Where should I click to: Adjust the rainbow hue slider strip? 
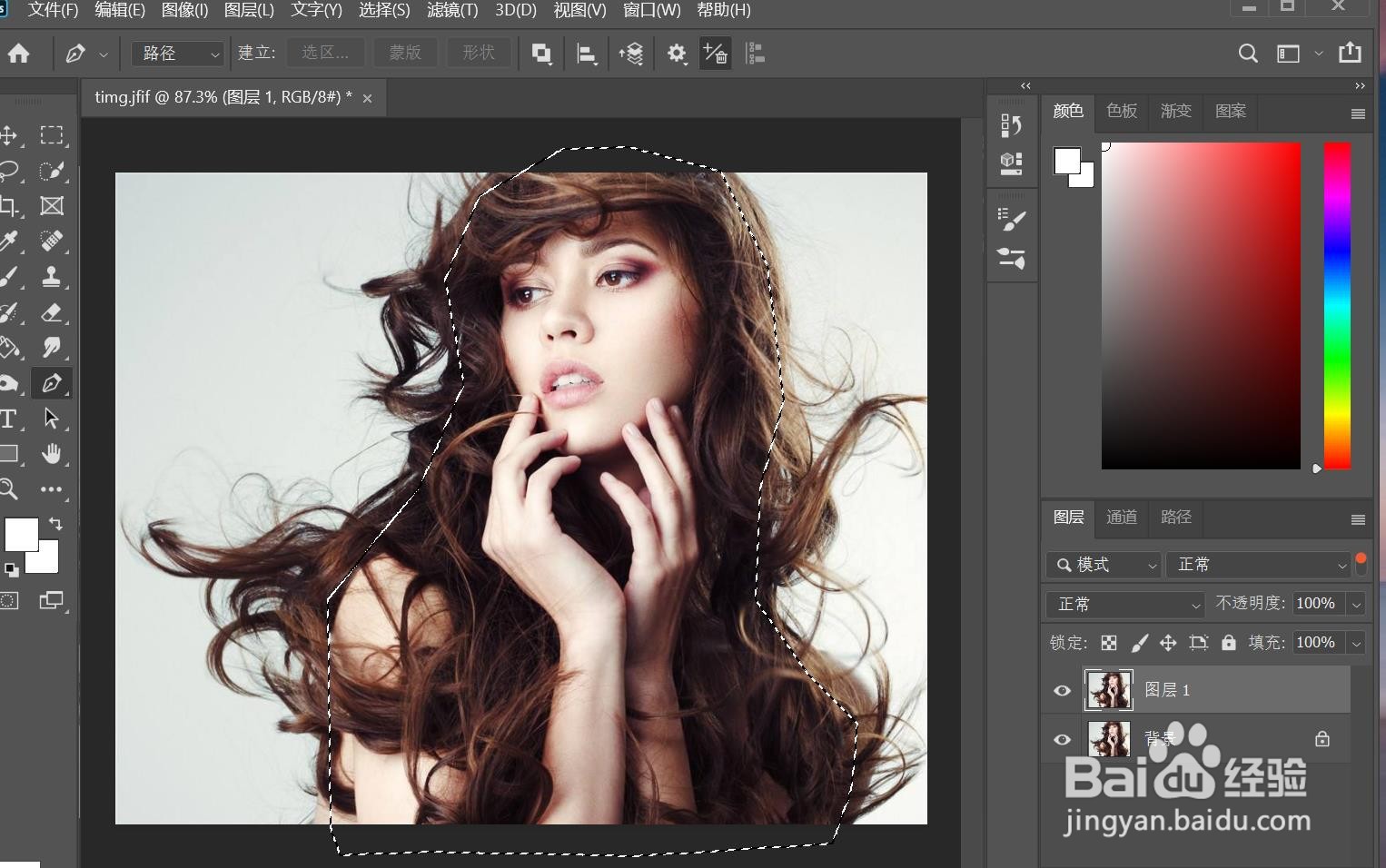(1337, 306)
